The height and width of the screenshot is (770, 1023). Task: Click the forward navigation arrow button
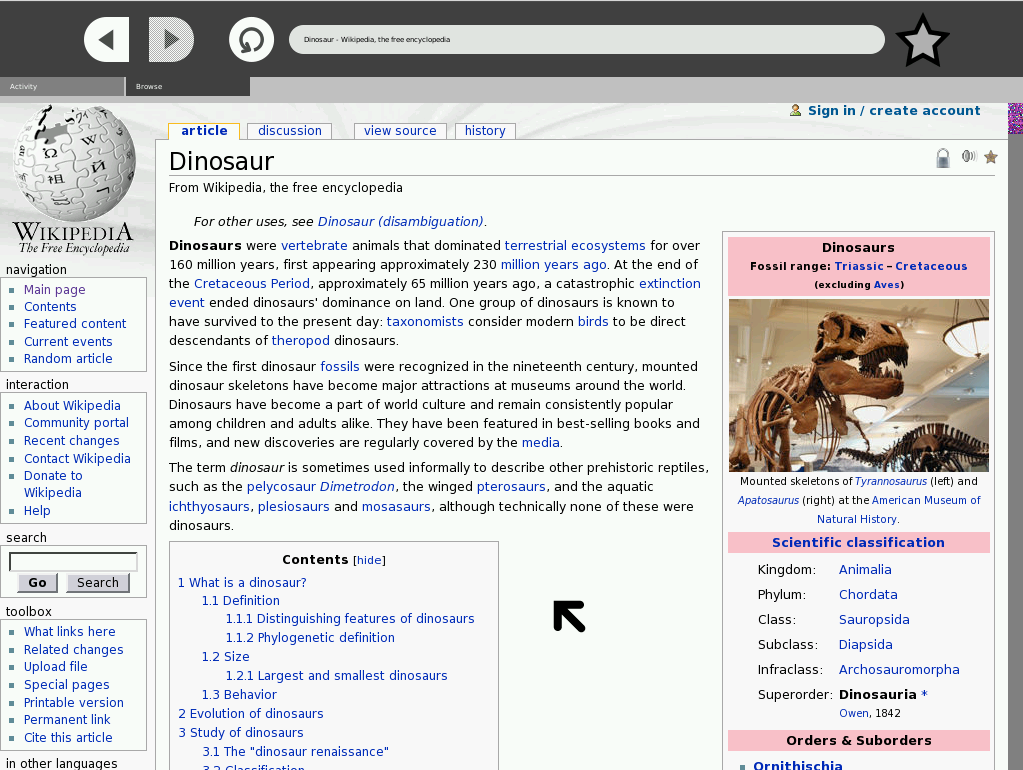coord(171,40)
